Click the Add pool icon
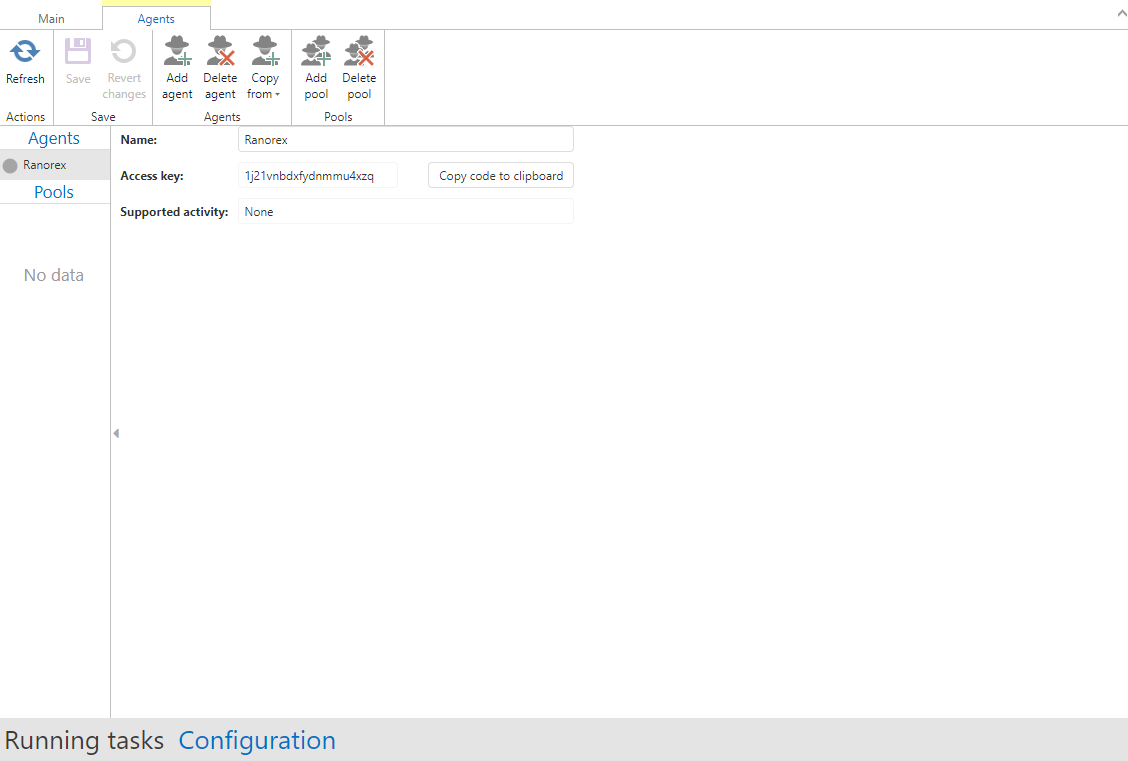The image size is (1128, 761). 316,52
